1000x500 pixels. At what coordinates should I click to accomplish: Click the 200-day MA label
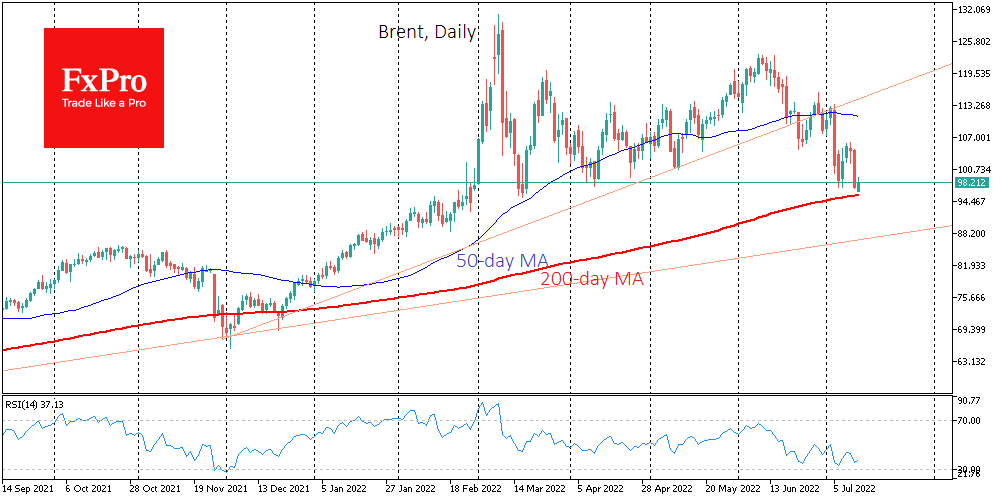591,280
